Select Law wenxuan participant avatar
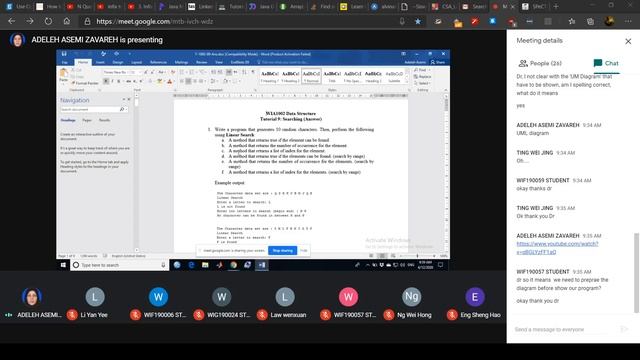Screen dimensions: 640x360 (x=285, y=297)
